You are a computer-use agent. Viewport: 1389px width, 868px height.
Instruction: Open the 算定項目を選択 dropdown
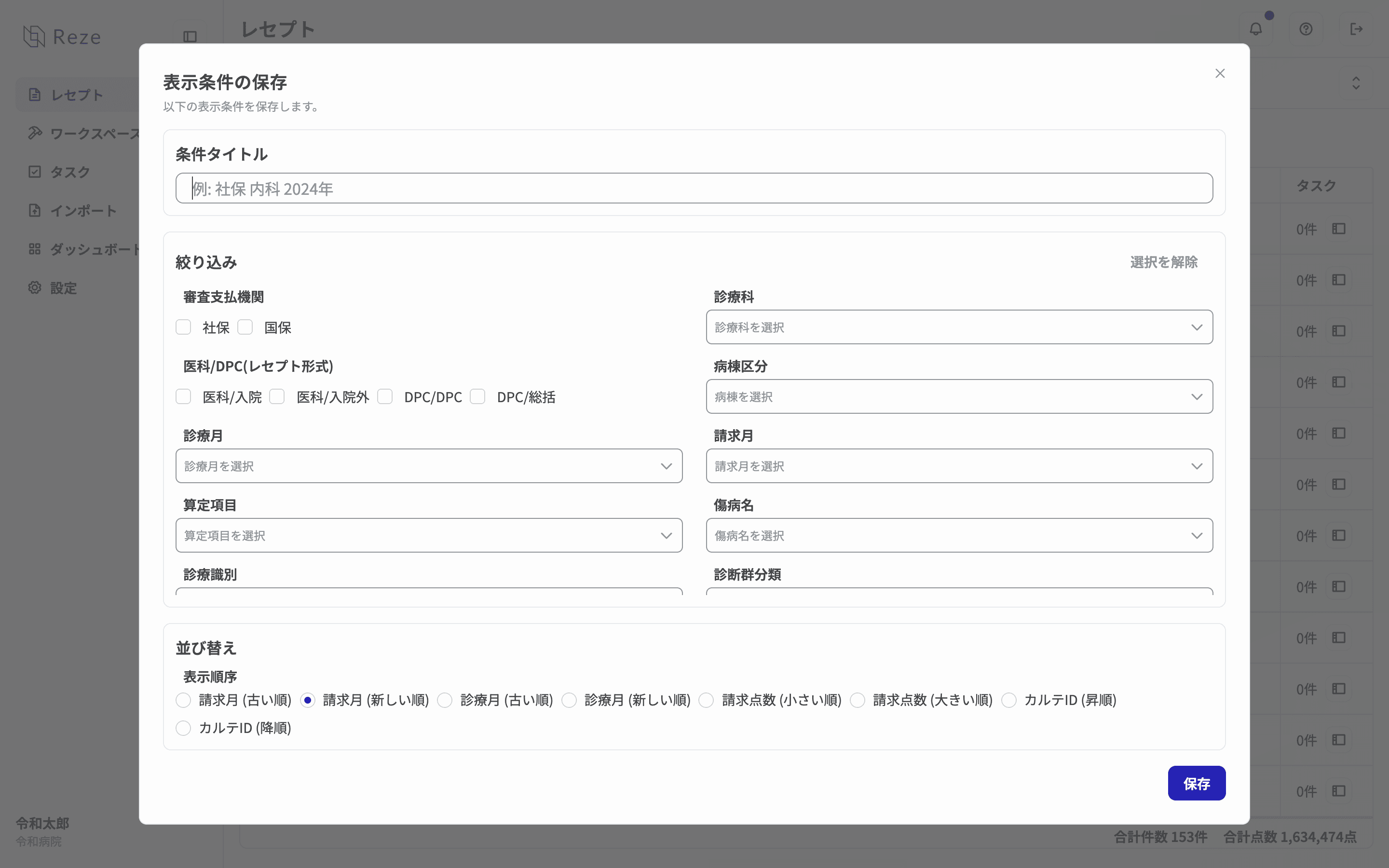coord(429,536)
